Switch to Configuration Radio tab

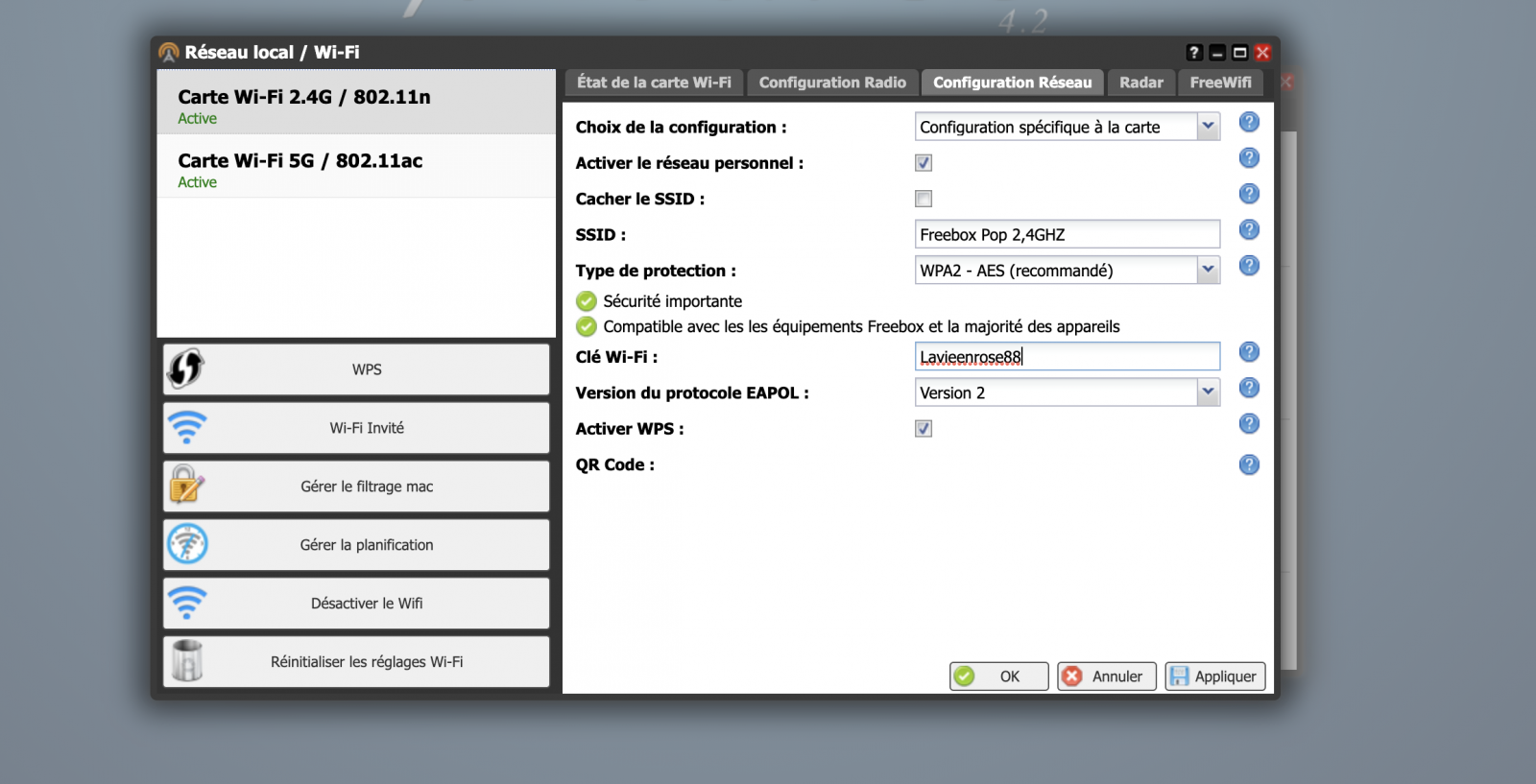pos(832,83)
